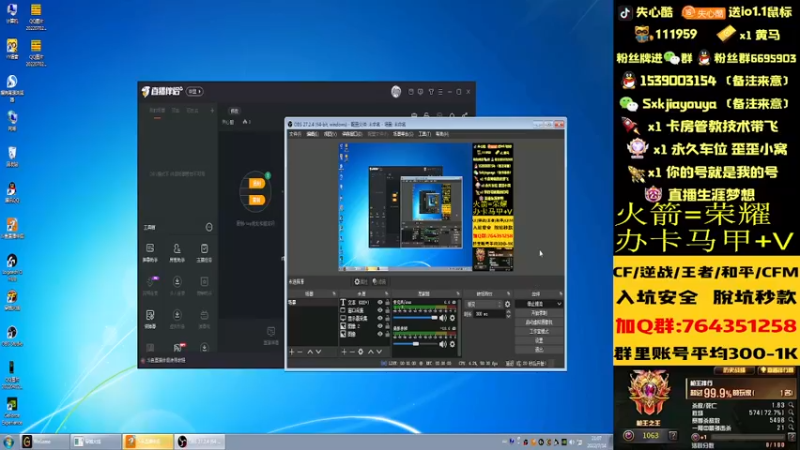Open the Help menu in OBS

click(x=442, y=134)
